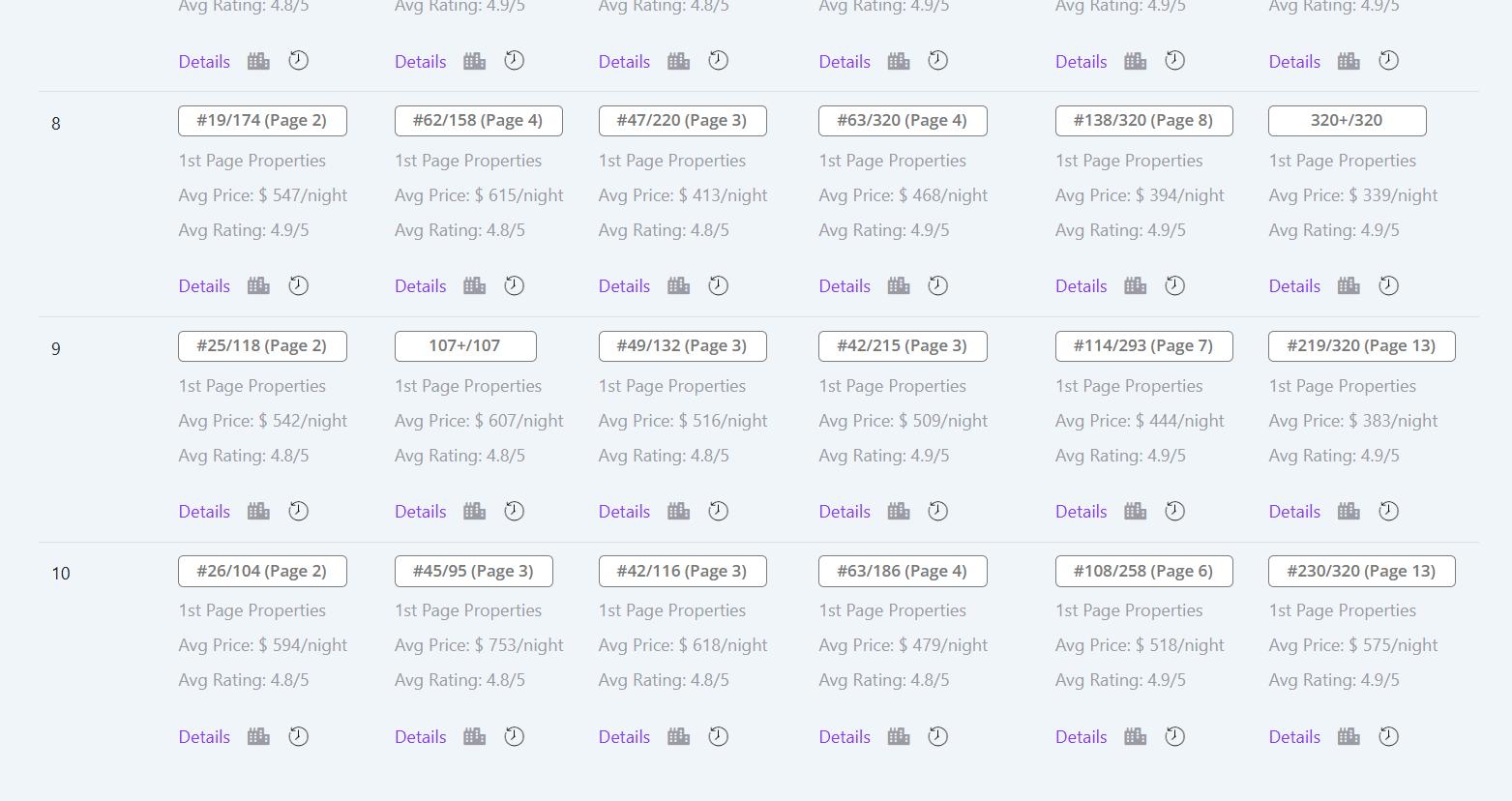
Task: Click the text "Avg Price: $ 509/night"
Action: pos(904,421)
